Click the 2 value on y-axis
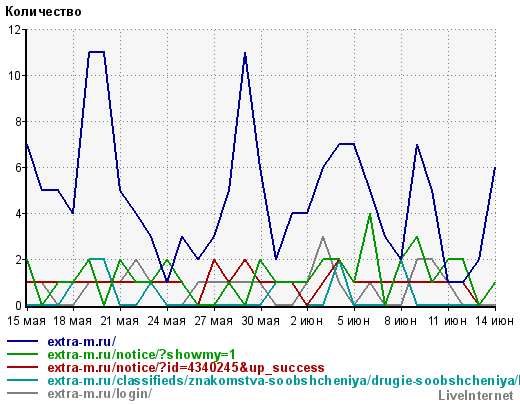The width and height of the screenshot is (520, 405). (x=18, y=260)
